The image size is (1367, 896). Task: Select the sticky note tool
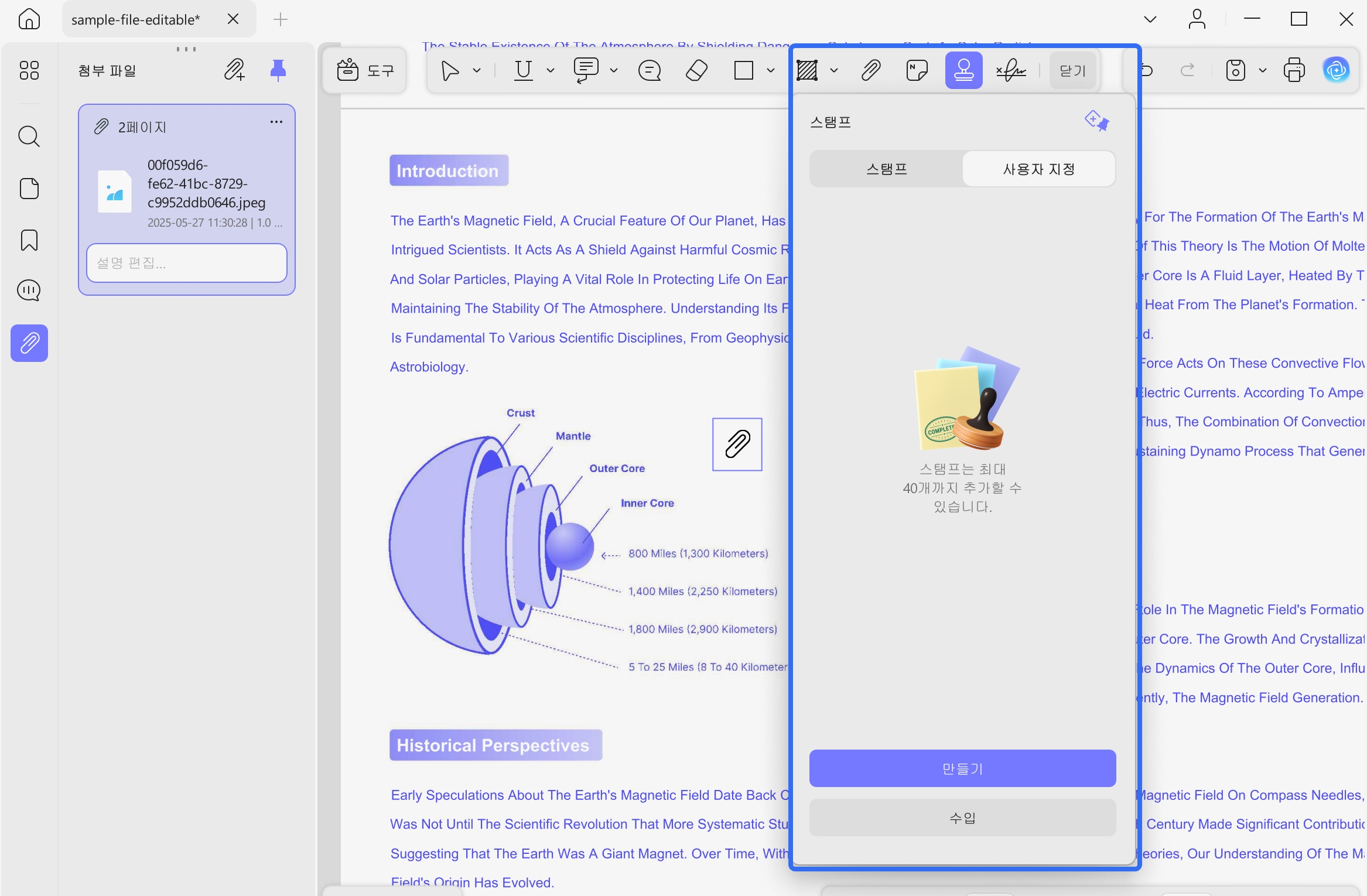pyautogui.click(x=917, y=71)
